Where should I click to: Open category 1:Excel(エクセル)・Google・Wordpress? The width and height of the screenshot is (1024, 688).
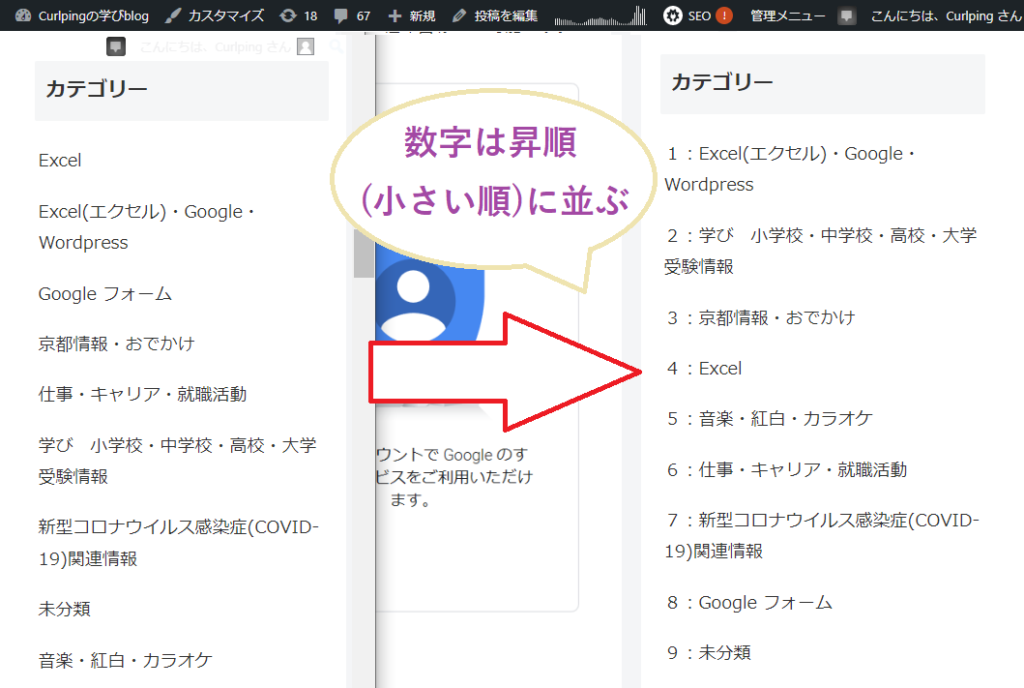click(791, 169)
